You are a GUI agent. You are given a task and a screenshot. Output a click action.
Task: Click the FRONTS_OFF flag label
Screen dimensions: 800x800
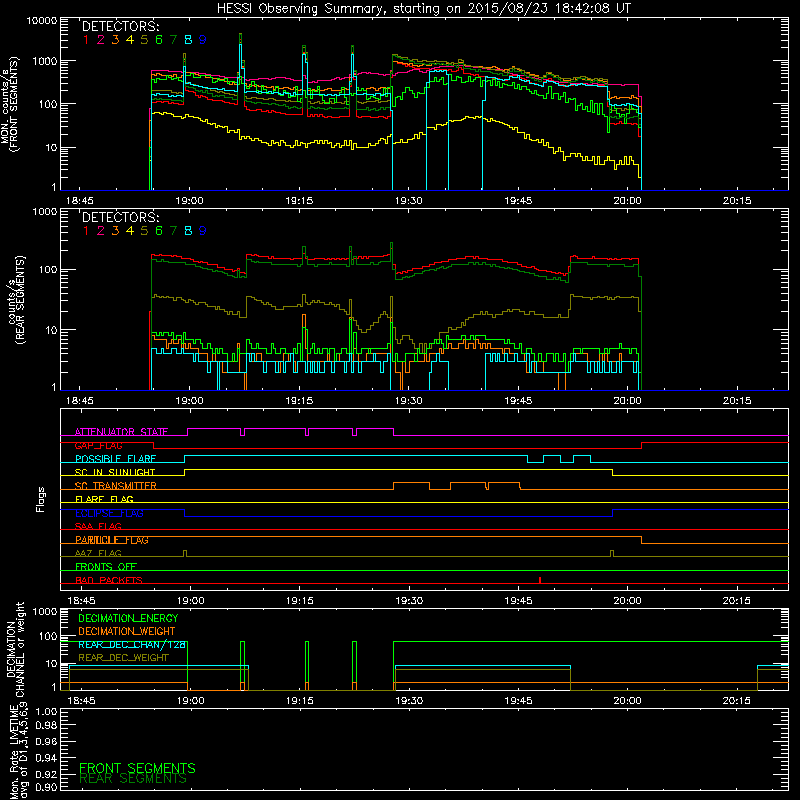[106, 566]
